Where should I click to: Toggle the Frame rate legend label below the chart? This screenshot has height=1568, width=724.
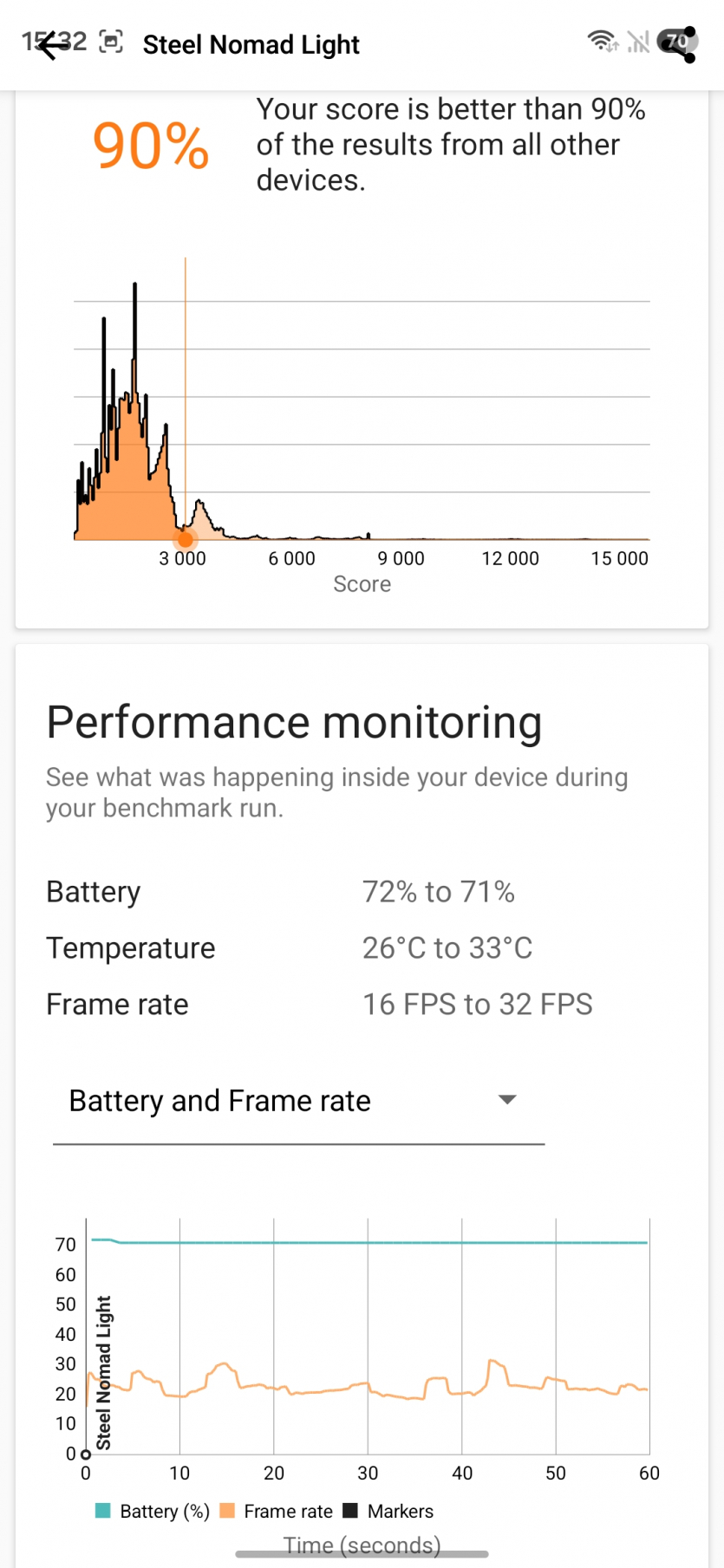(288, 1512)
